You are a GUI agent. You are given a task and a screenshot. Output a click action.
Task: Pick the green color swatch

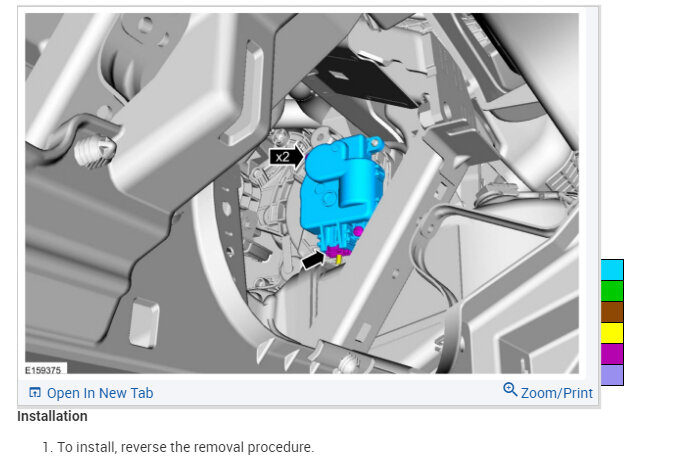tap(612, 291)
